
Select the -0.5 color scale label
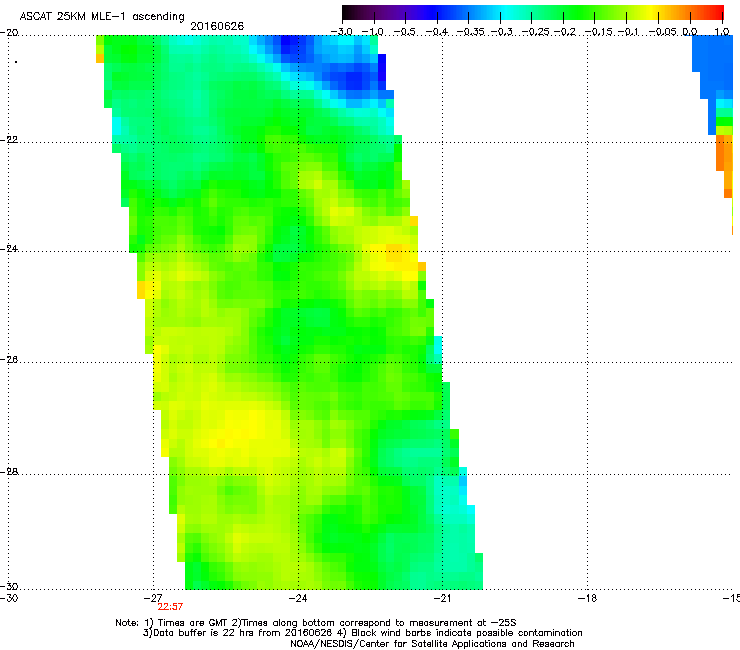click(x=404, y=32)
